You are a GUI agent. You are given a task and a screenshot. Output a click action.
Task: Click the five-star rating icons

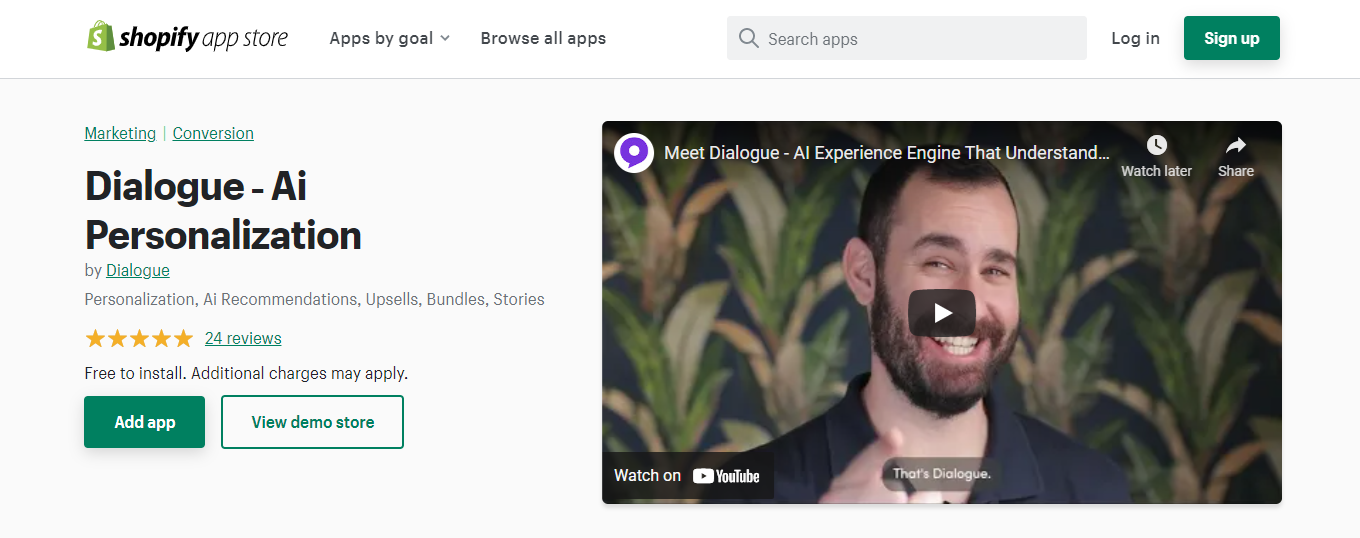coord(139,338)
